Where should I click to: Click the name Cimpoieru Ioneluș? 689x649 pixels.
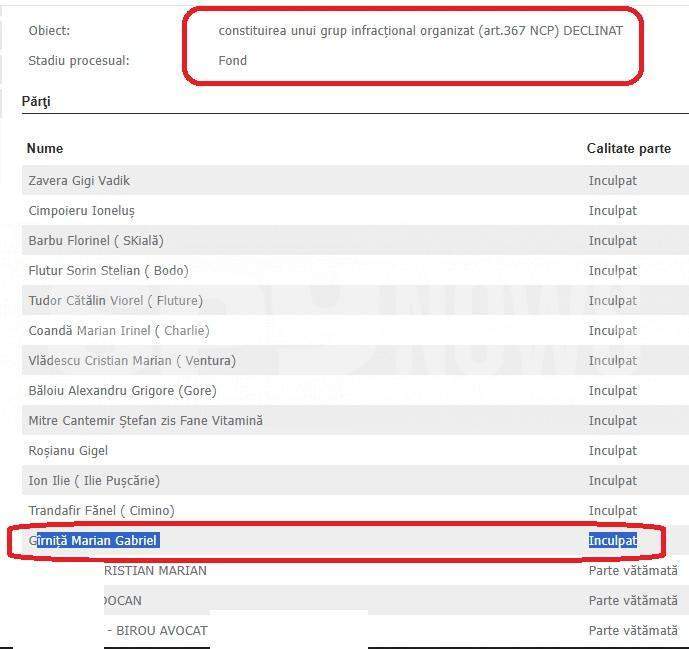[x=81, y=211]
